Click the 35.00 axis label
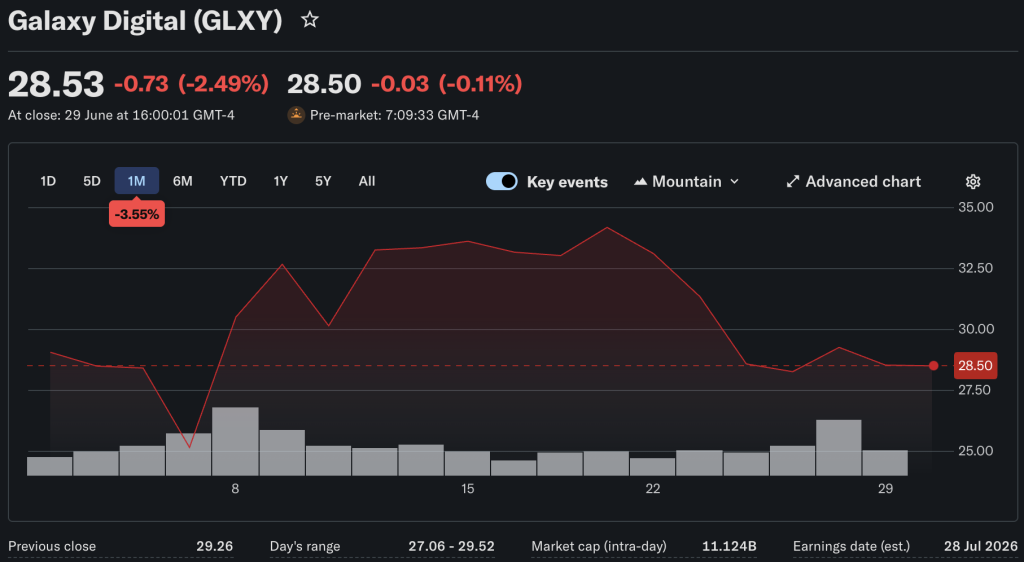1024x562 pixels. (975, 208)
